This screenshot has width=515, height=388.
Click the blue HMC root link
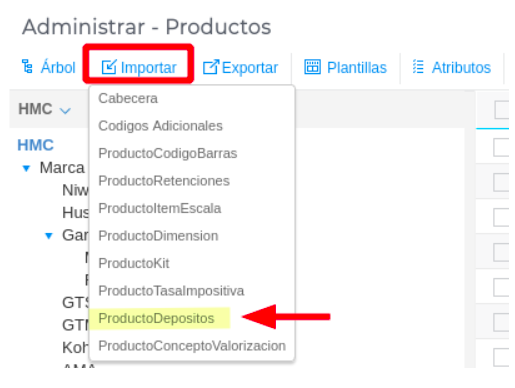tap(35, 145)
